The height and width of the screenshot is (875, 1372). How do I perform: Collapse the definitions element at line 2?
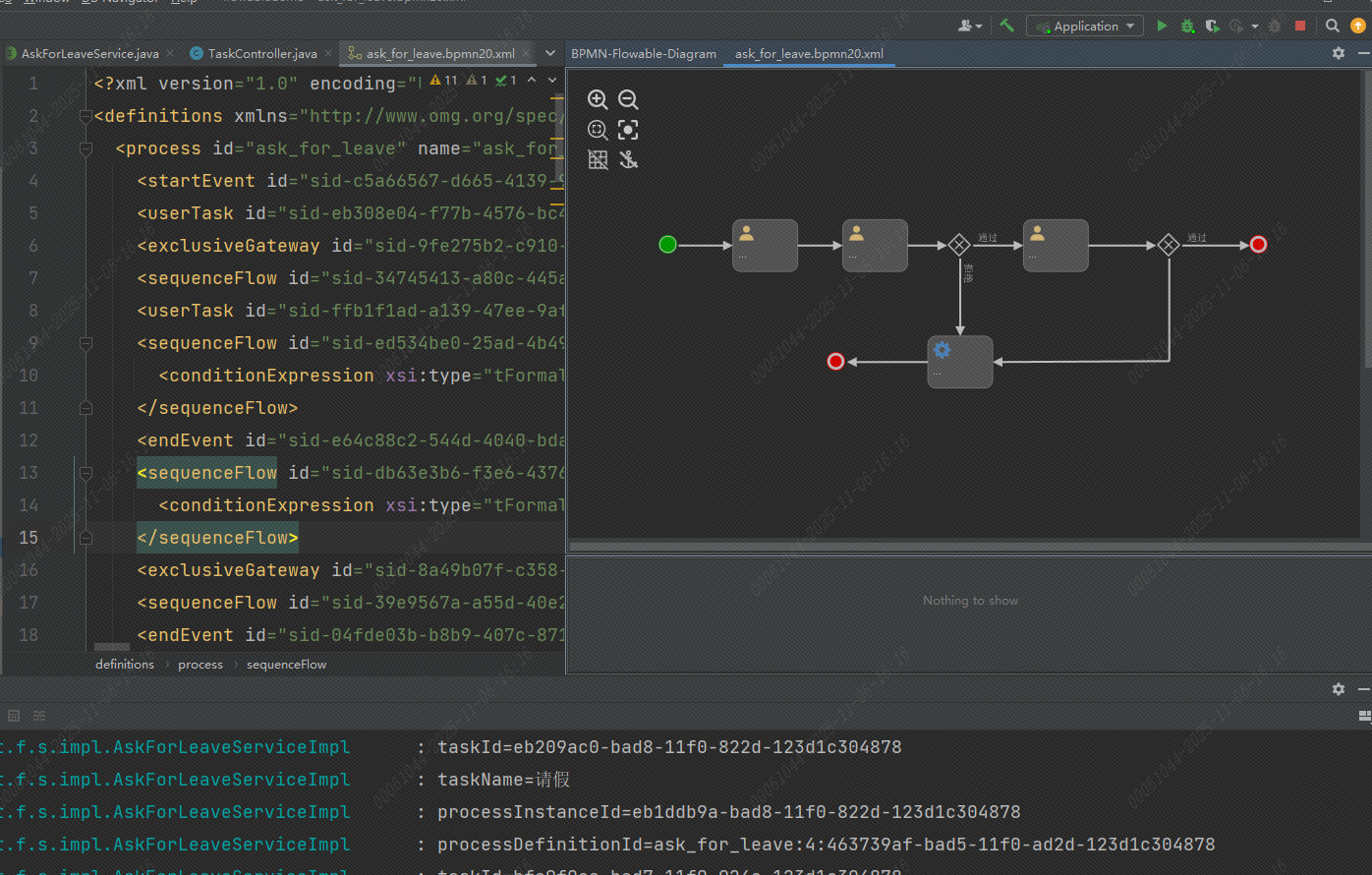click(86, 116)
